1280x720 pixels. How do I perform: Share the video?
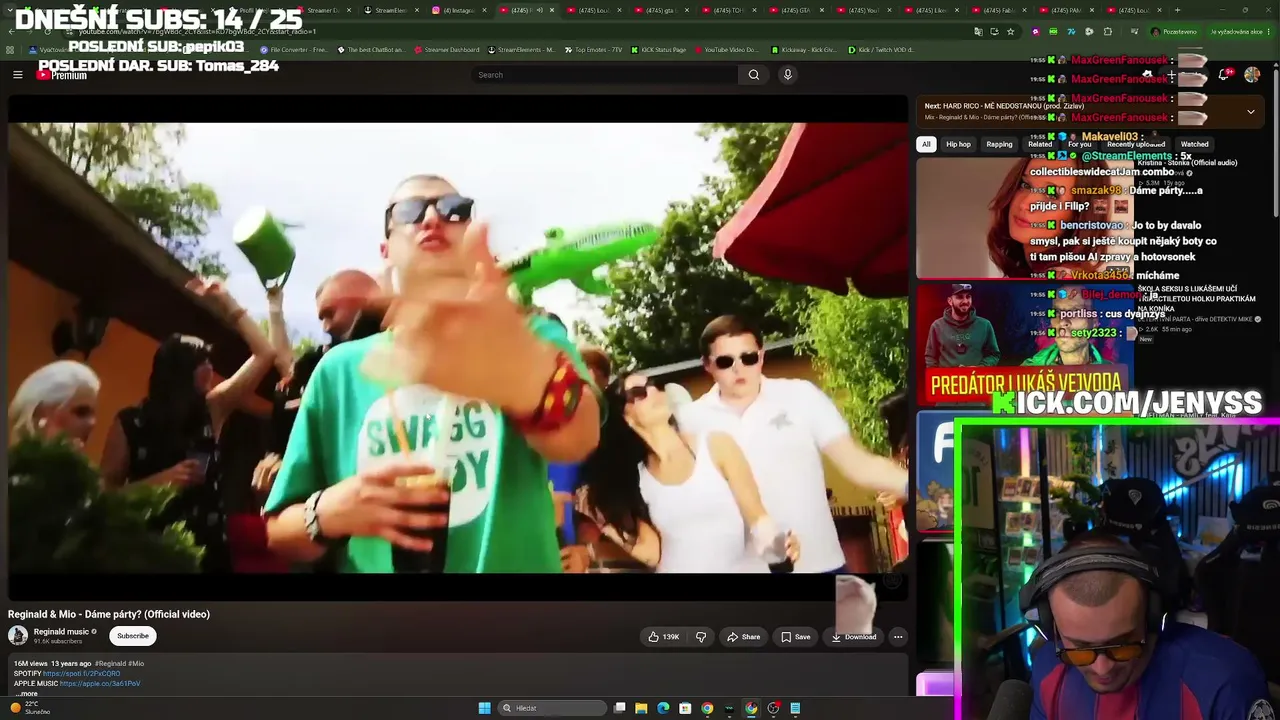click(x=743, y=637)
